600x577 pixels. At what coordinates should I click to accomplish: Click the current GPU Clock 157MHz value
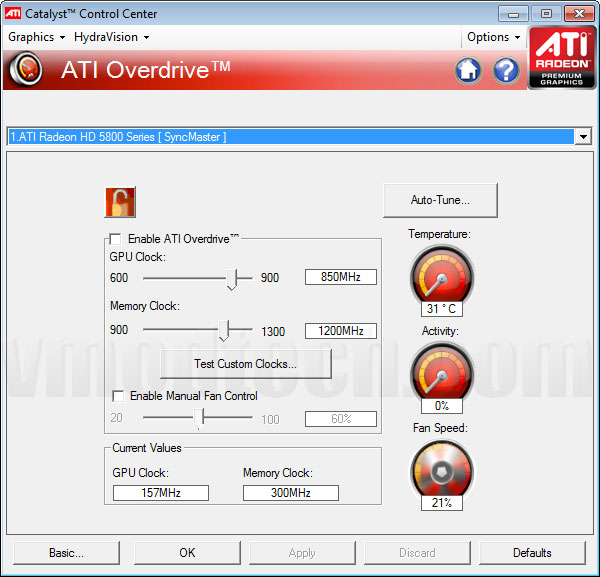[161, 492]
